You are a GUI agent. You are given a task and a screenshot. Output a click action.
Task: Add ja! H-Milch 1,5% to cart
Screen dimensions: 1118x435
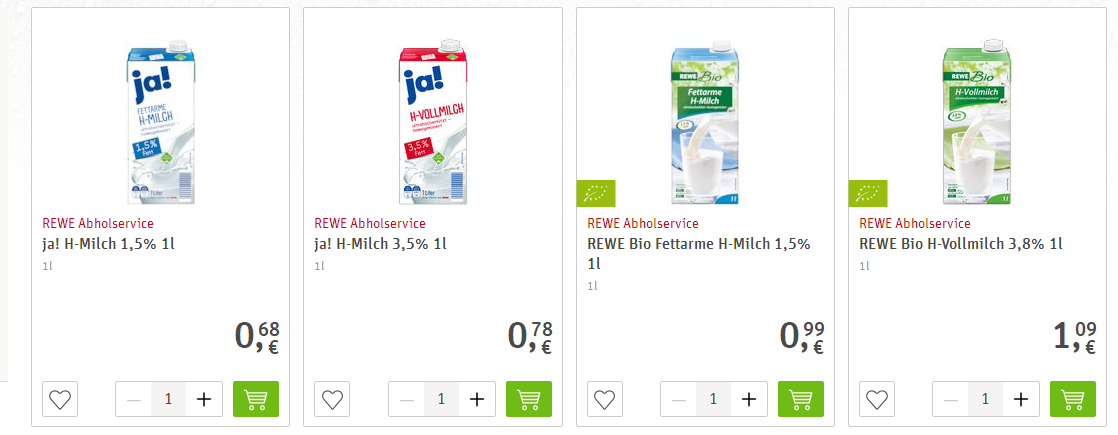coord(256,399)
